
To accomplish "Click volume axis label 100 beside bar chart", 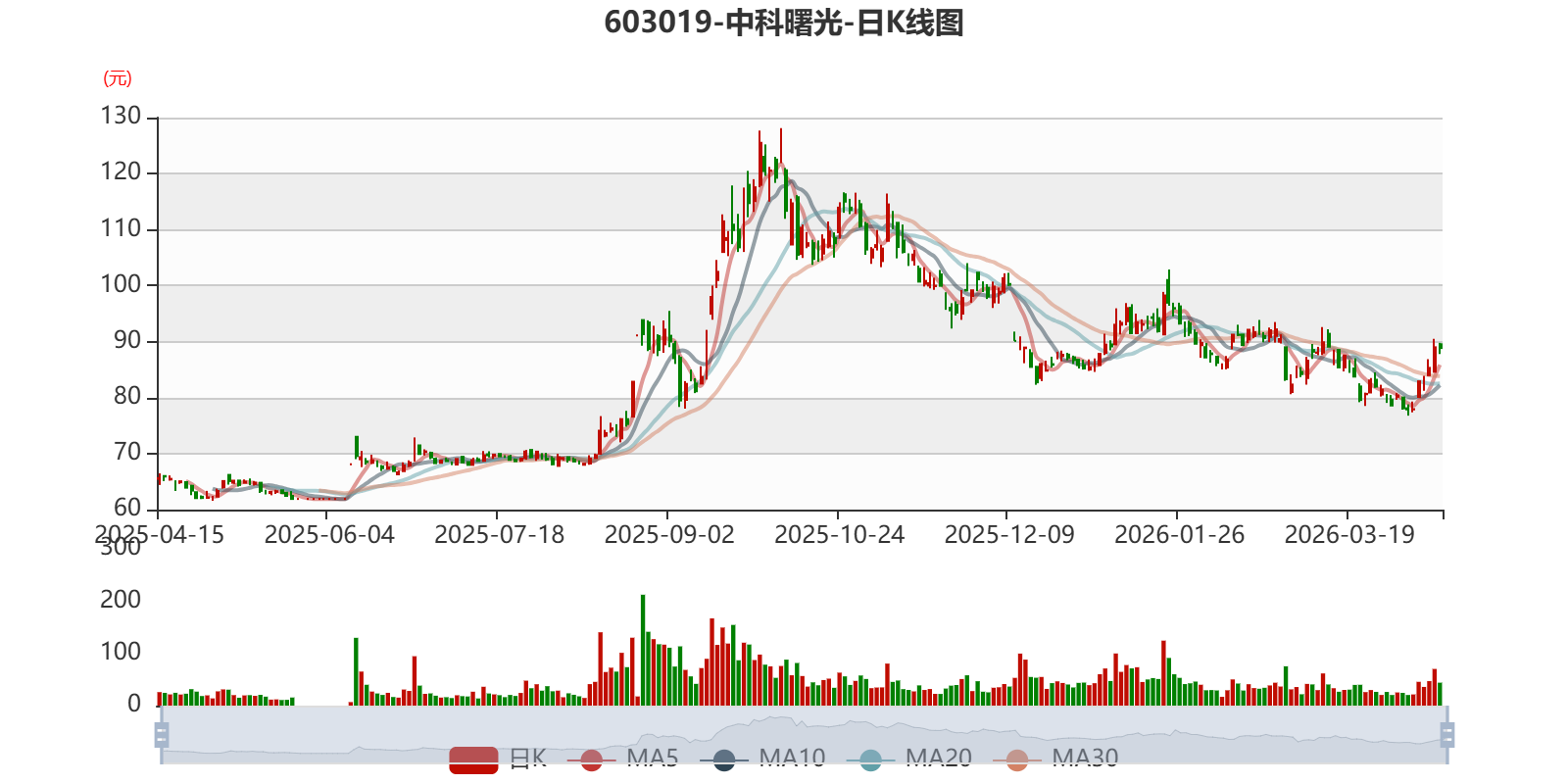I will [x=121, y=652].
